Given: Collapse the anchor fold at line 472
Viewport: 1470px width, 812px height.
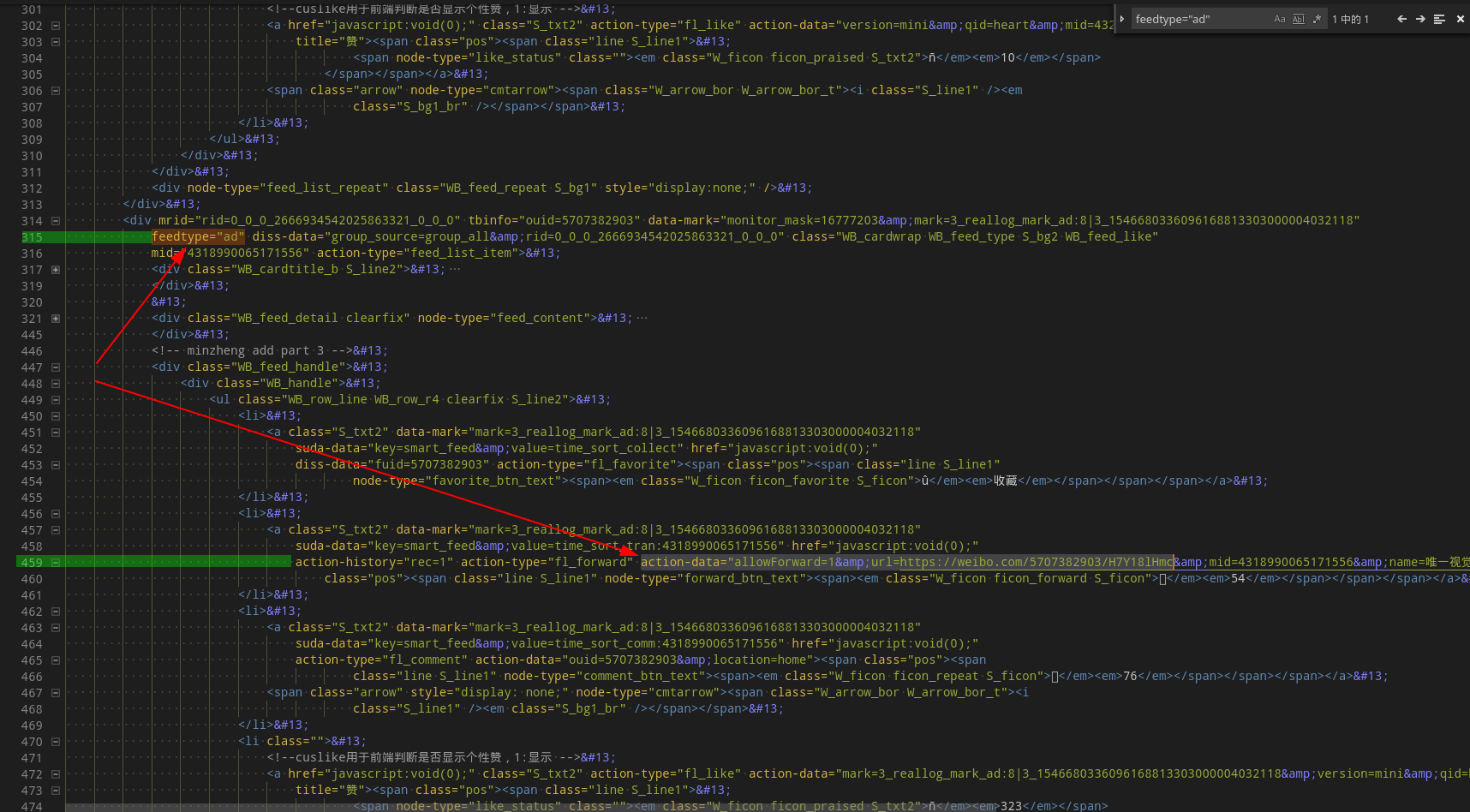Looking at the screenshot, I should coord(56,774).
